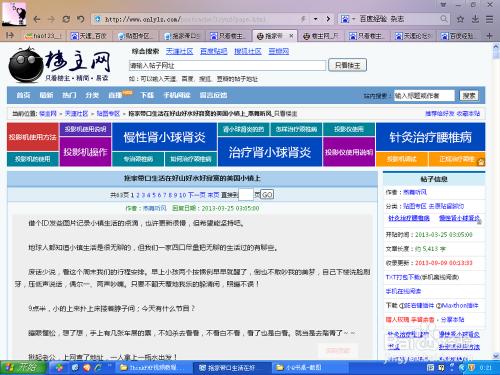Switch to the 贴图专区 tab

pos(135,36)
